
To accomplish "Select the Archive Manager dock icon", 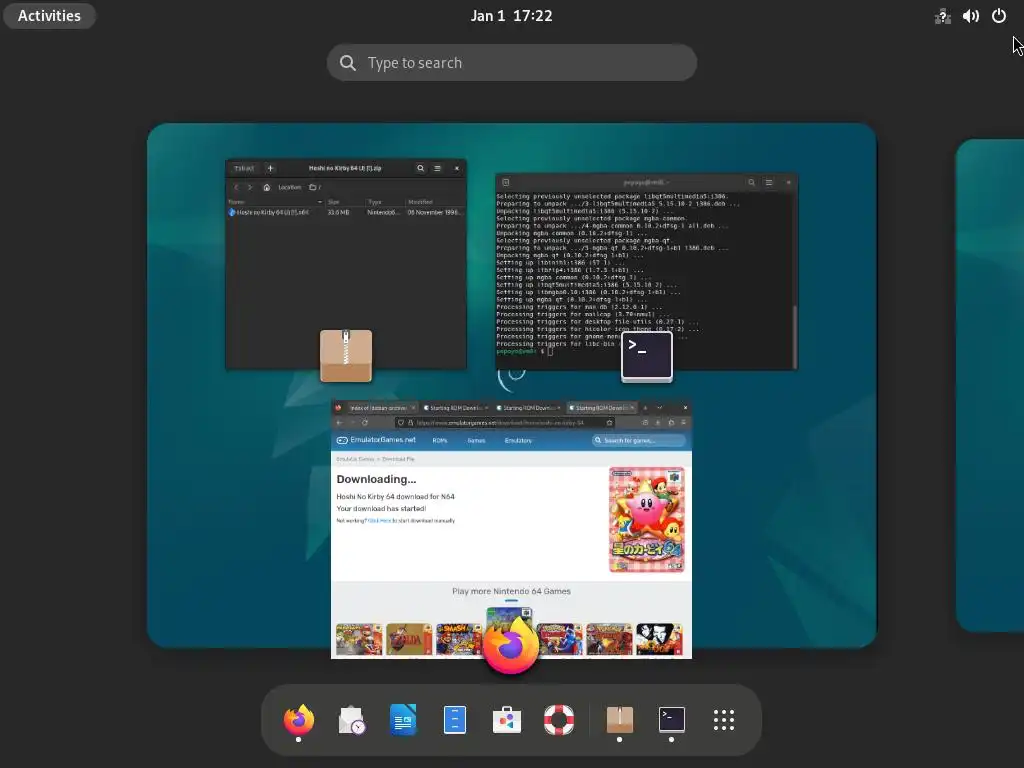I will coord(619,720).
